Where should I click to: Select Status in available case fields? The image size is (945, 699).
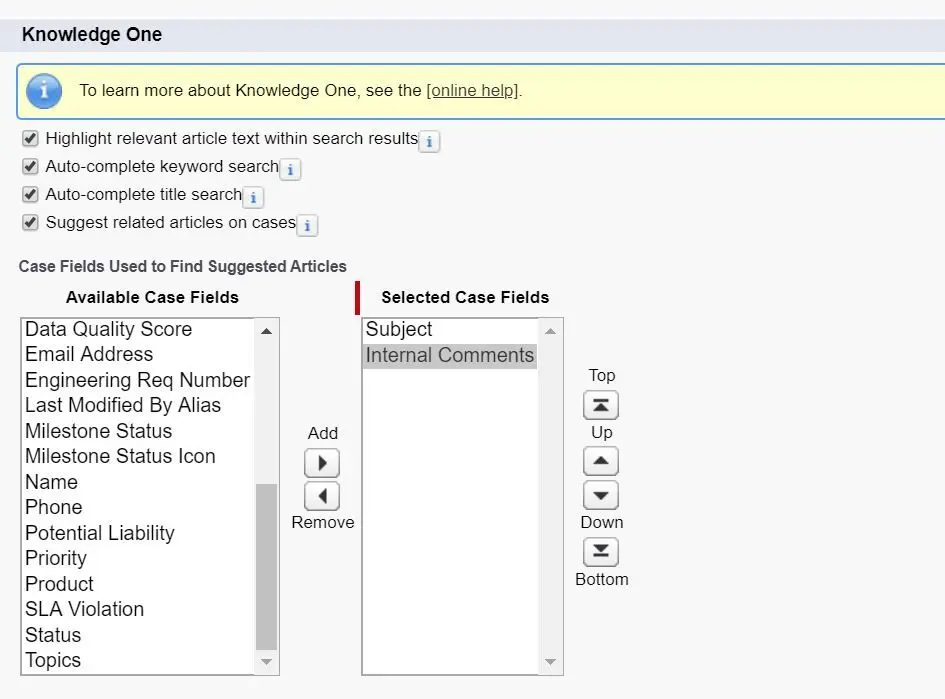[x=138, y=635]
